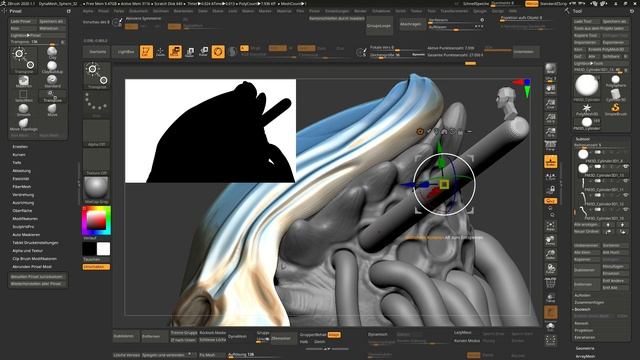The image size is (640, 360).
Task: Select the Smooth brush thumbnail
Action: pos(24,109)
